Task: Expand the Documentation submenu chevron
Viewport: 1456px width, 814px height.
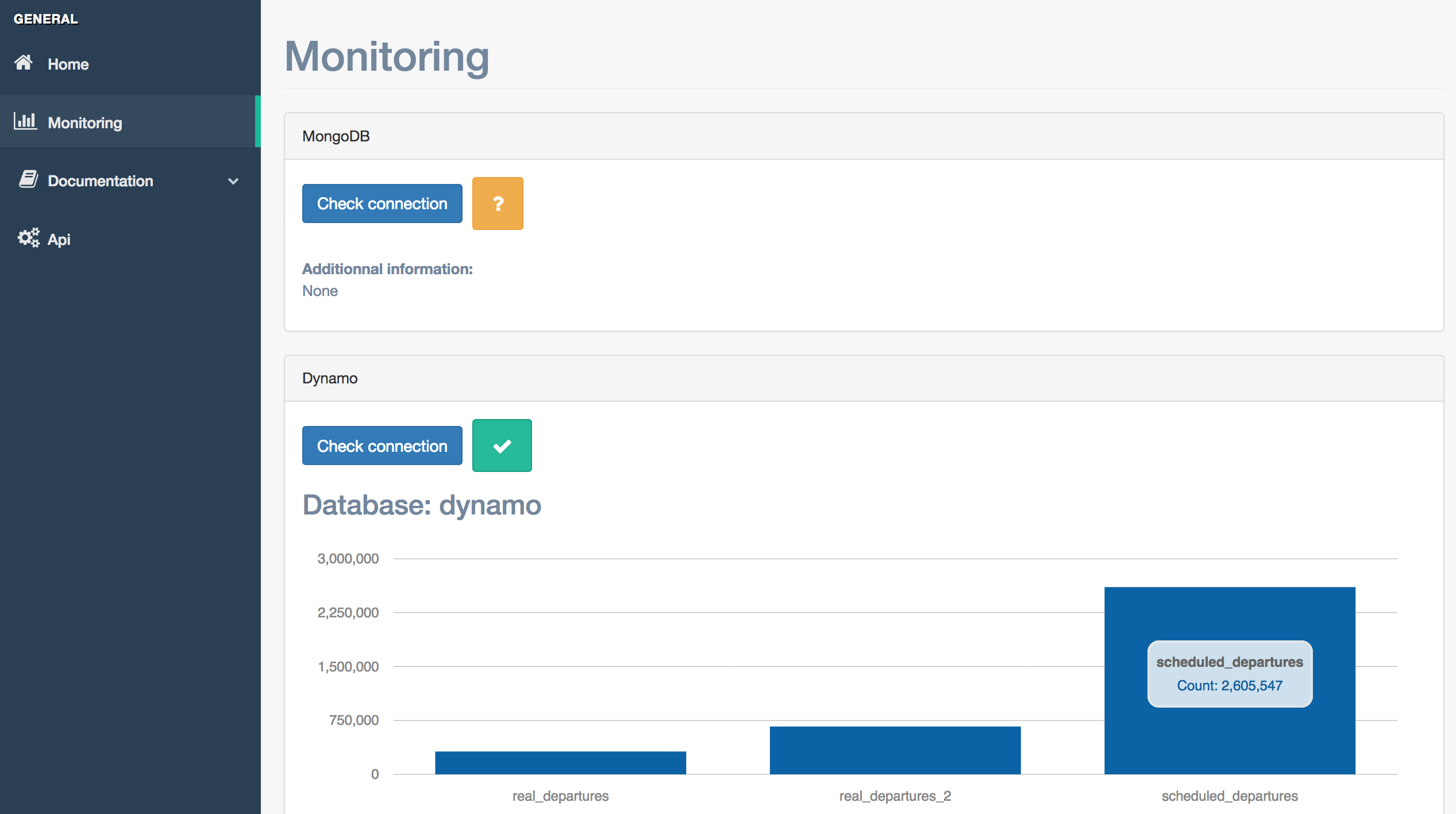Action: click(233, 181)
